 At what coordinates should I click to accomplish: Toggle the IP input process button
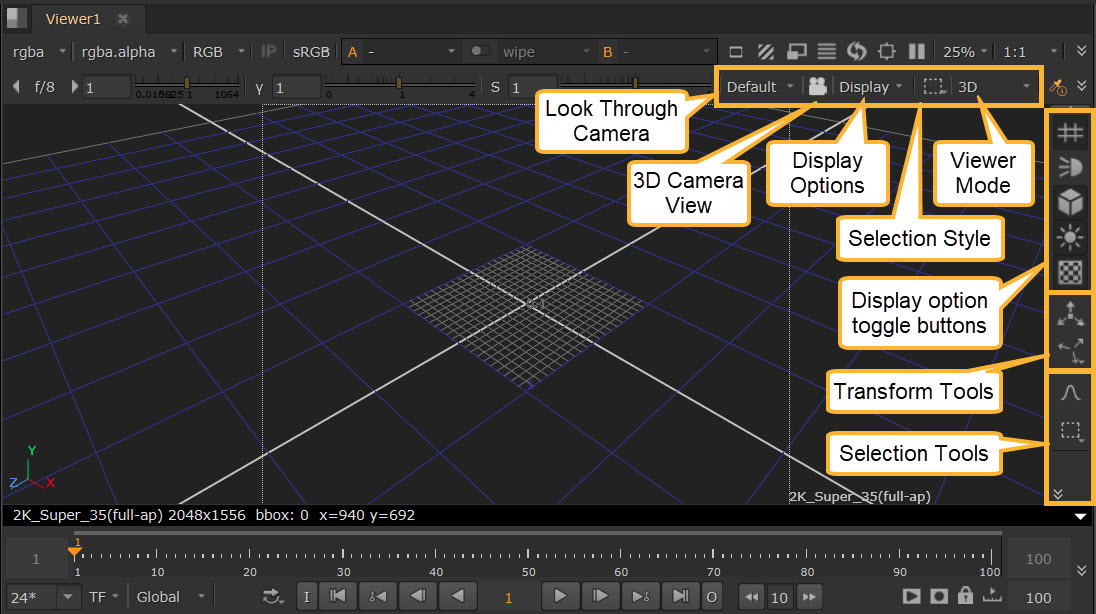tap(268, 52)
